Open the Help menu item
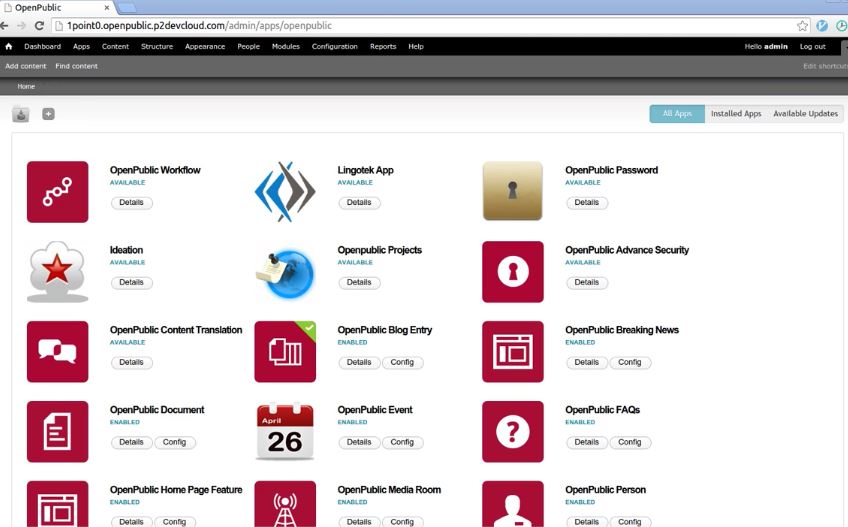This screenshot has height=527, width=848. coord(416,47)
